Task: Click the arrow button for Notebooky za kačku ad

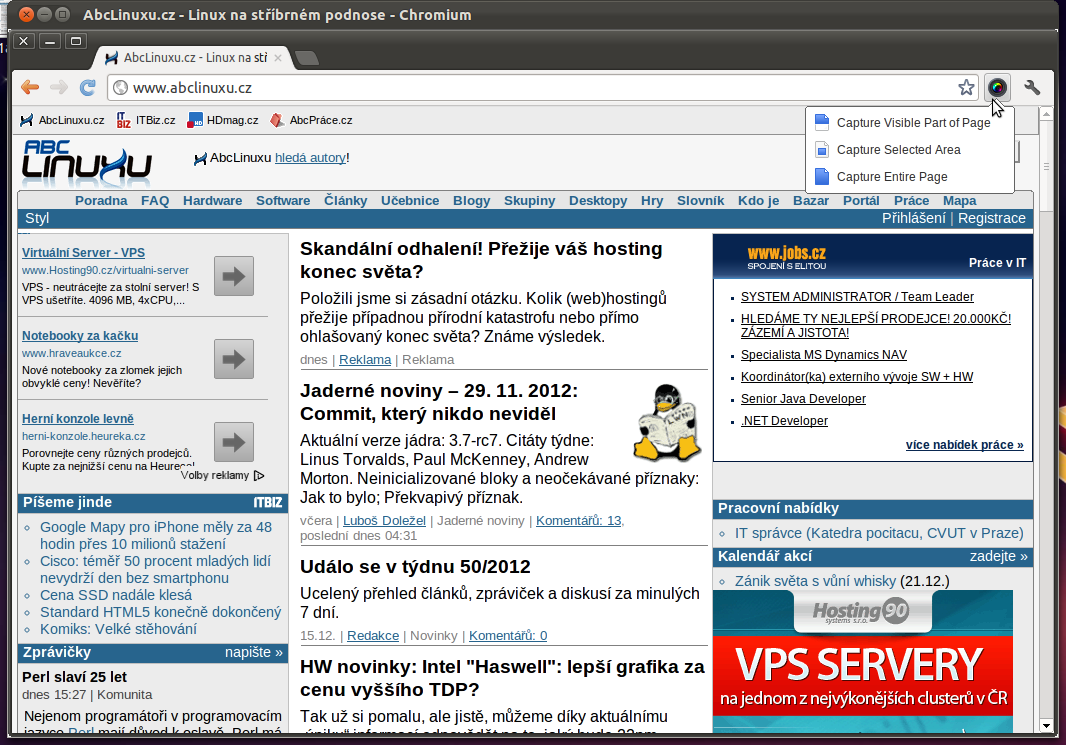Action: coord(234,359)
